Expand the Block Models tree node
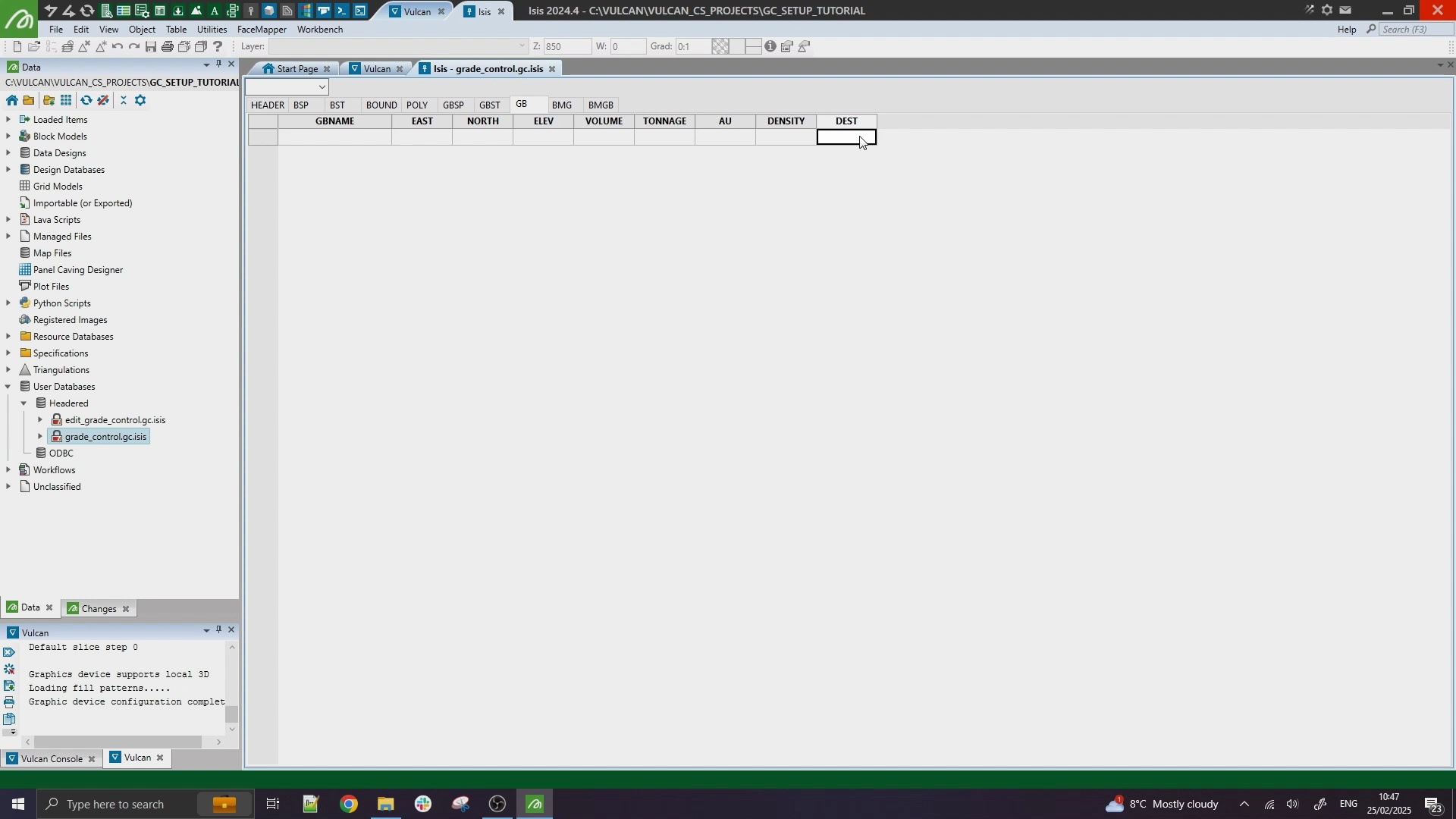The height and width of the screenshot is (819, 1456). click(8, 136)
